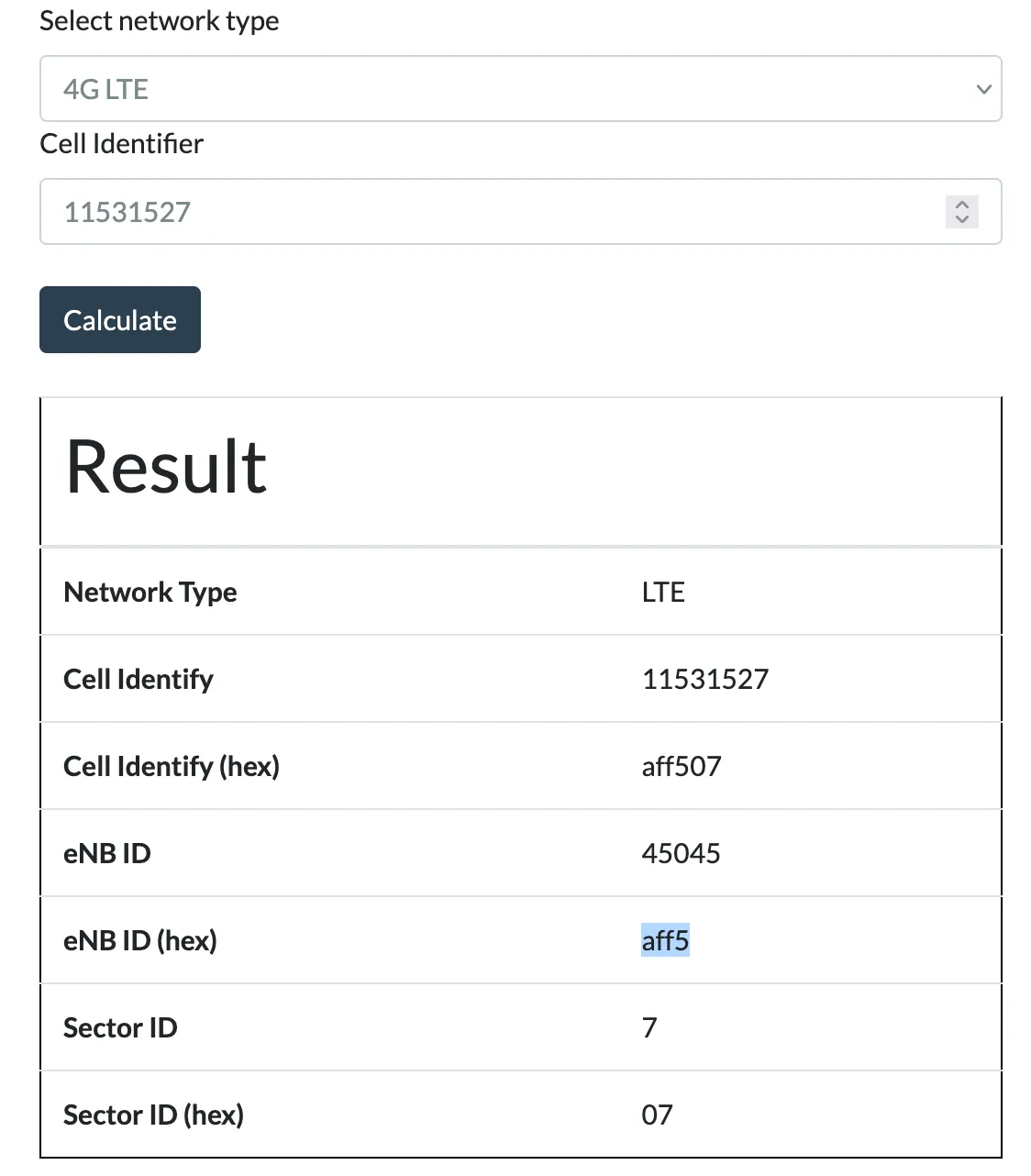Click the 'Select network type' label
This screenshot has height=1176, width=1031.
click(x=159, y=21)
